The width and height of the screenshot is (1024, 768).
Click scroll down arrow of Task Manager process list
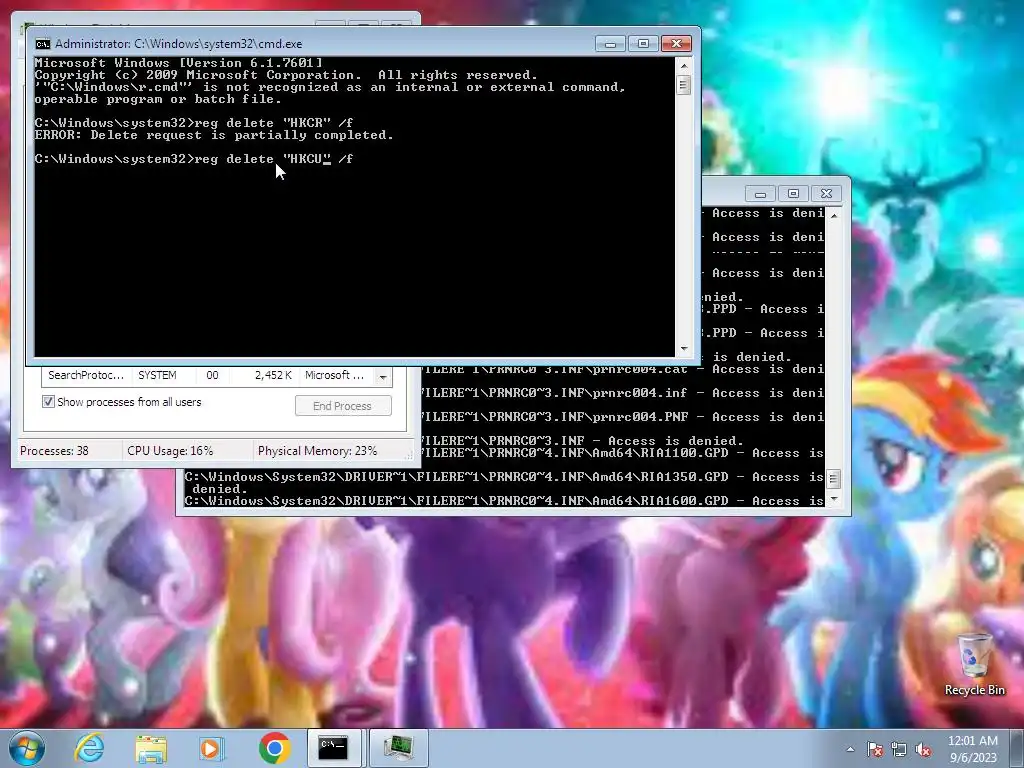coord(383,377)
